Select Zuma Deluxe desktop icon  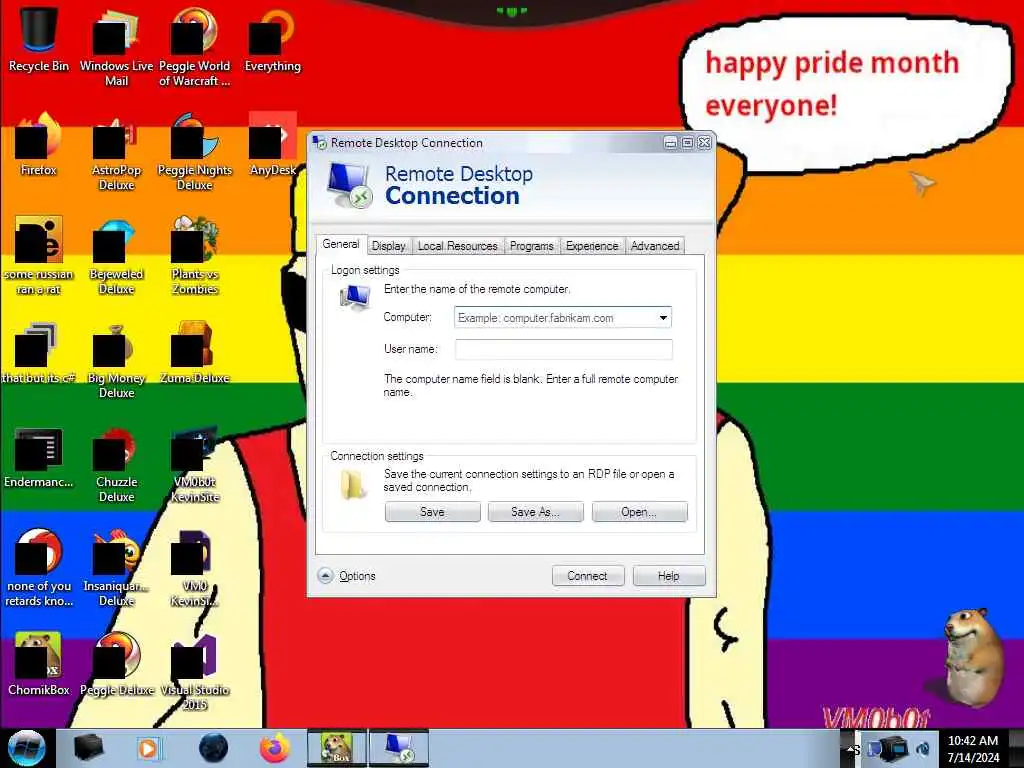[195, 351]
